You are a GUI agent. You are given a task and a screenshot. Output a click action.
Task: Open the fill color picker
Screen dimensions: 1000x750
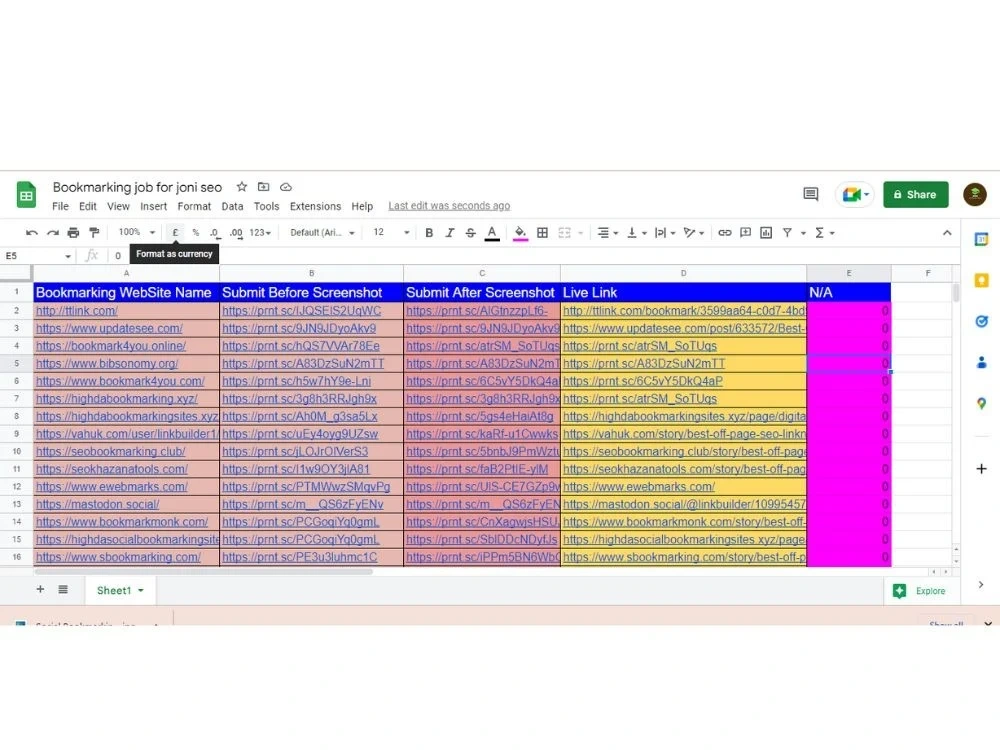tap(520, 233)
